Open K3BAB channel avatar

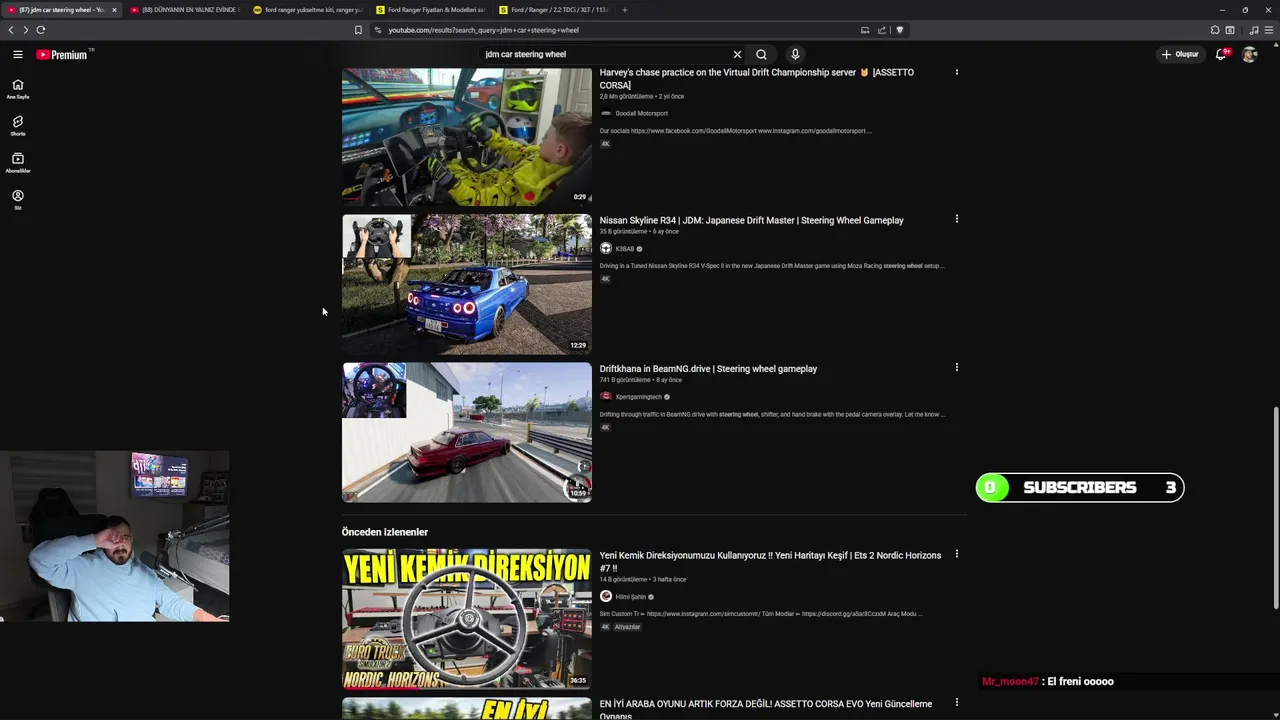click(x=605, y=248)
